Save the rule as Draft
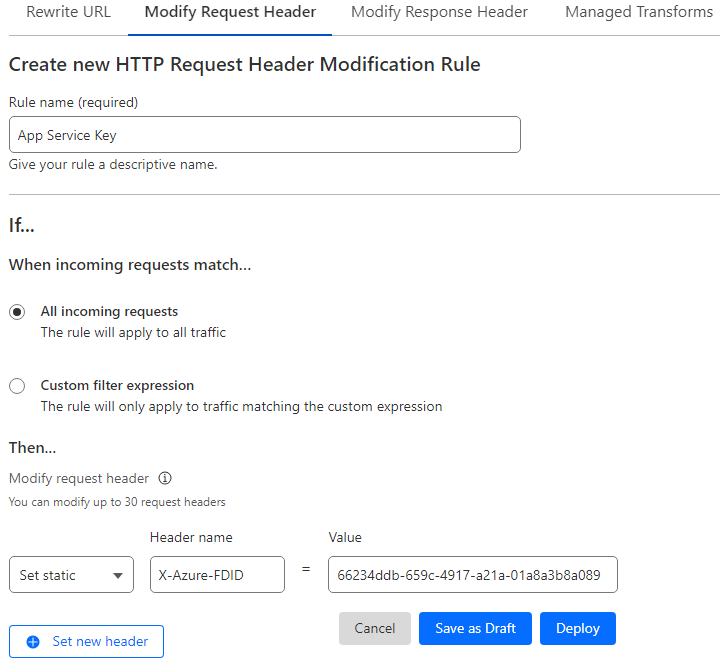The height and width of the screenshot is (666, 720). (x=475, y=628)
